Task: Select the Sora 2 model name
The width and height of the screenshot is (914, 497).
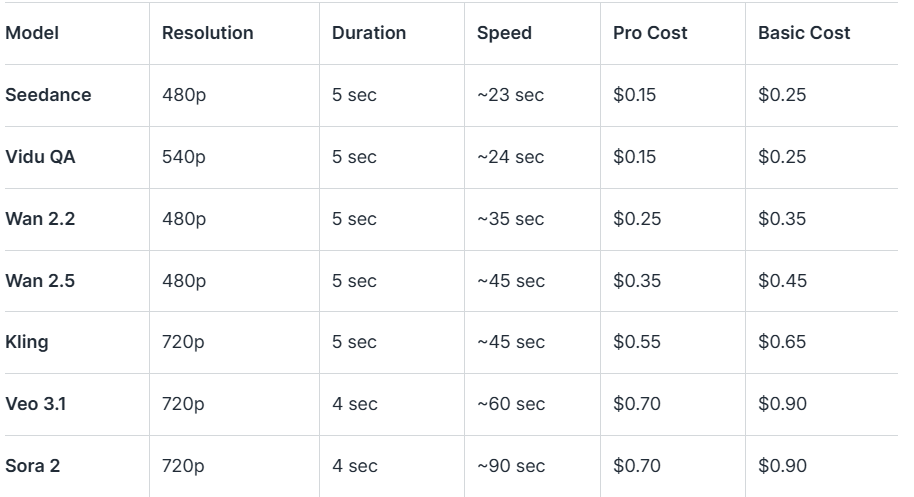Action: [x=33, y=466]
